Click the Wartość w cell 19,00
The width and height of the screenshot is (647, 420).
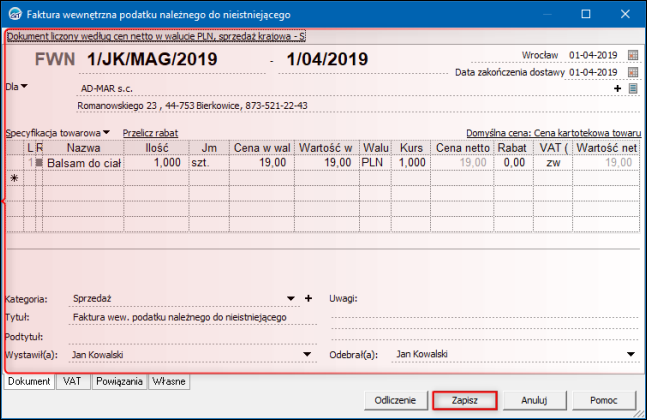(327, 163)
